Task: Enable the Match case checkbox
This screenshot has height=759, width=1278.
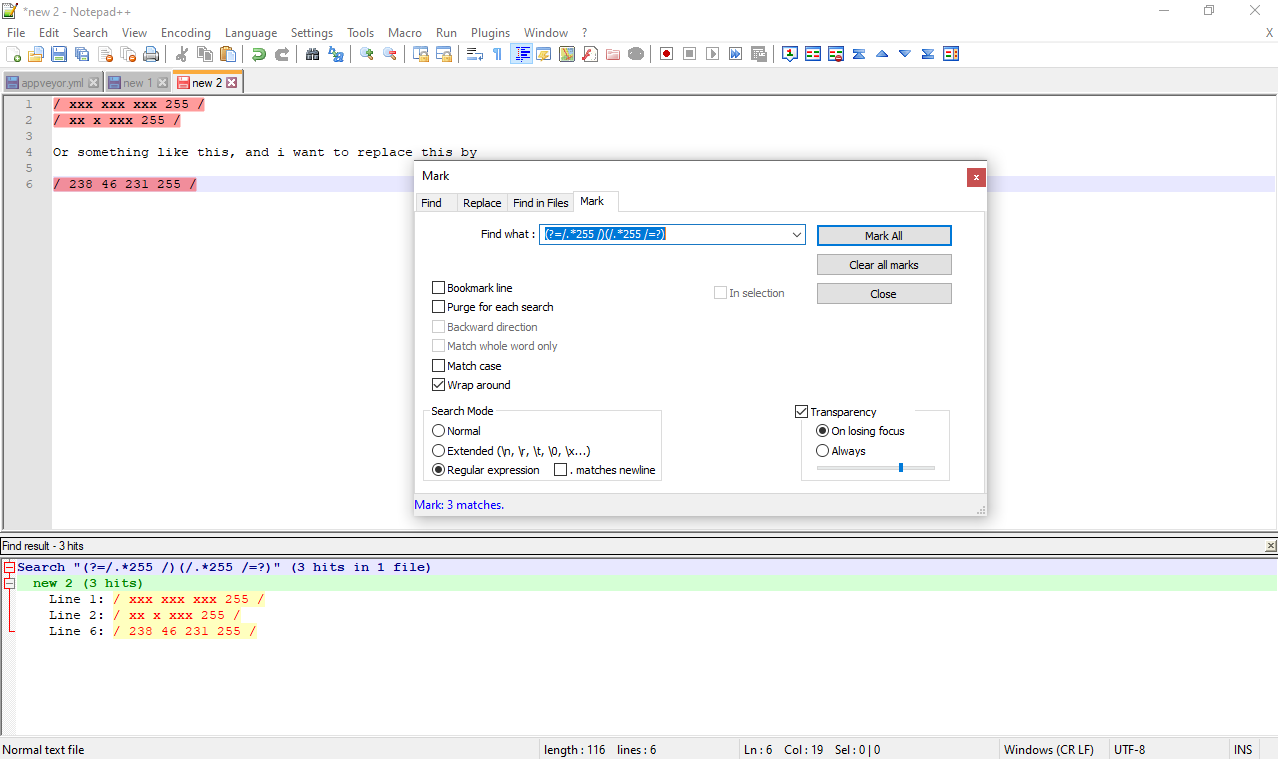Action: click(x=438, y=366)
